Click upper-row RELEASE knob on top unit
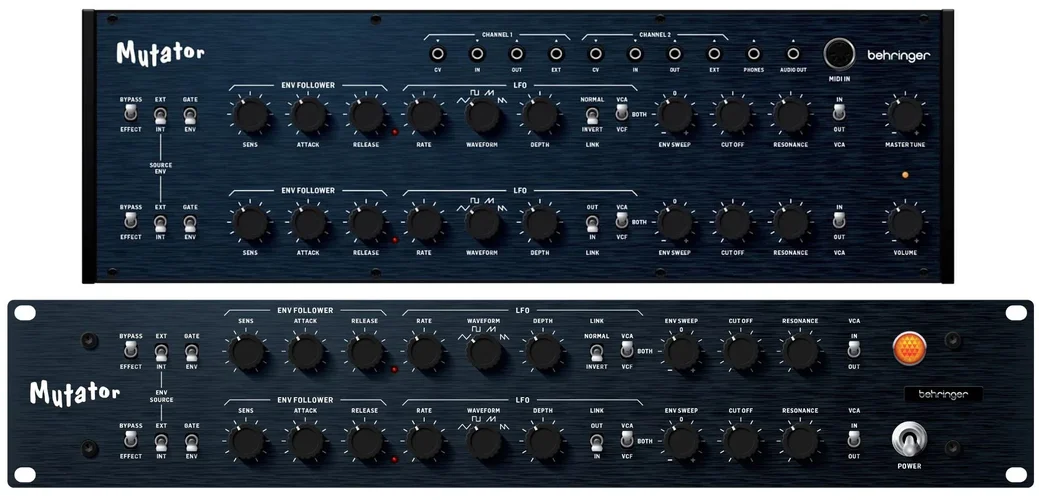 [x=366, y=115]
